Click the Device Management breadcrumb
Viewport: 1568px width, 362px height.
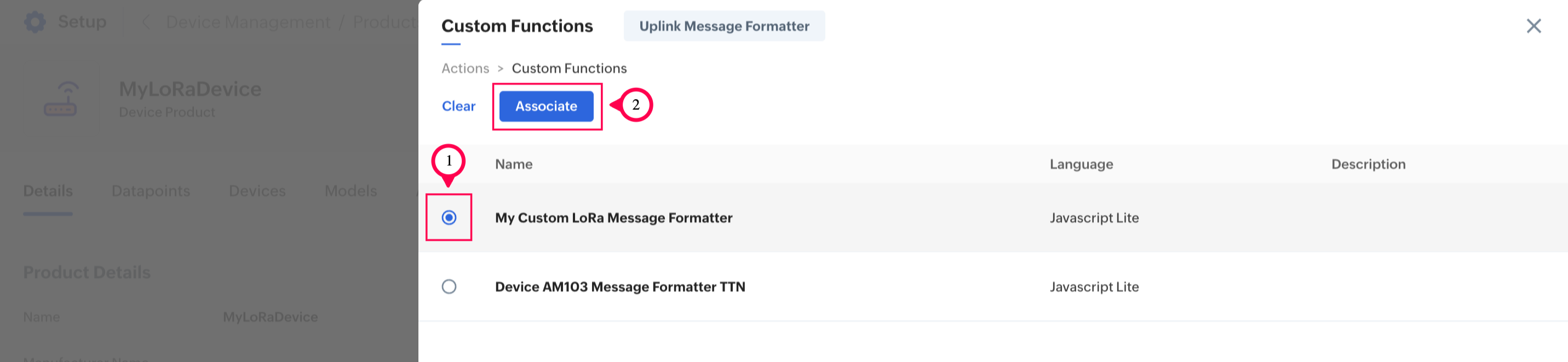[x=248, y=22]
